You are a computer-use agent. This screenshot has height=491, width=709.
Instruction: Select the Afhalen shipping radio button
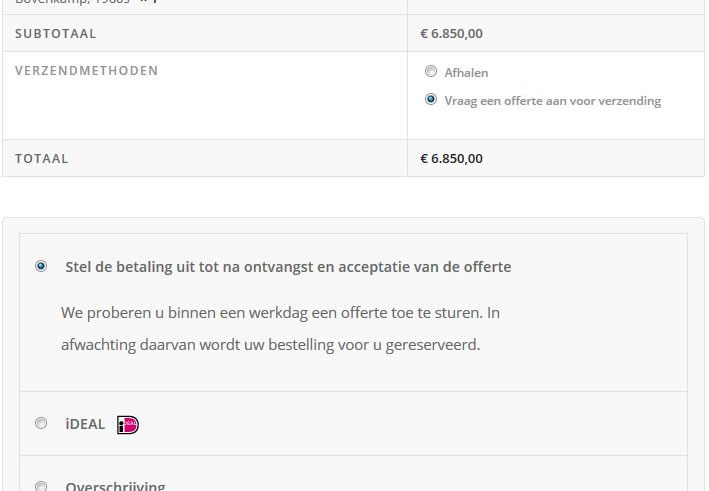pos(431,71)
